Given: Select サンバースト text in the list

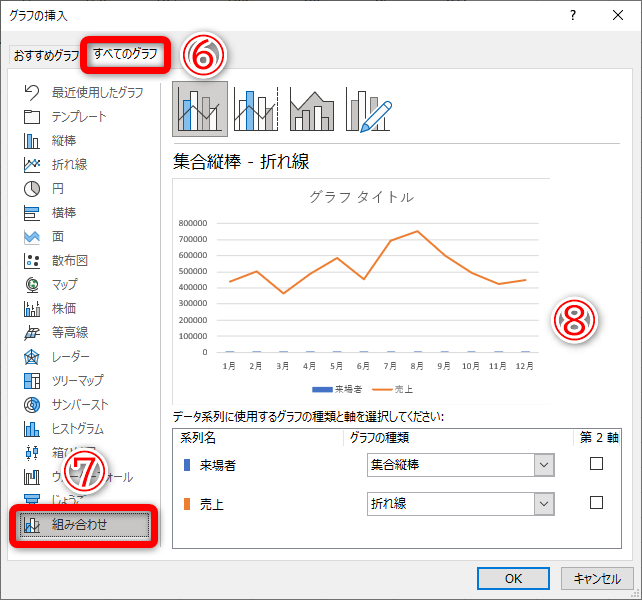Looking at the screenshot, I should point(80,405).
